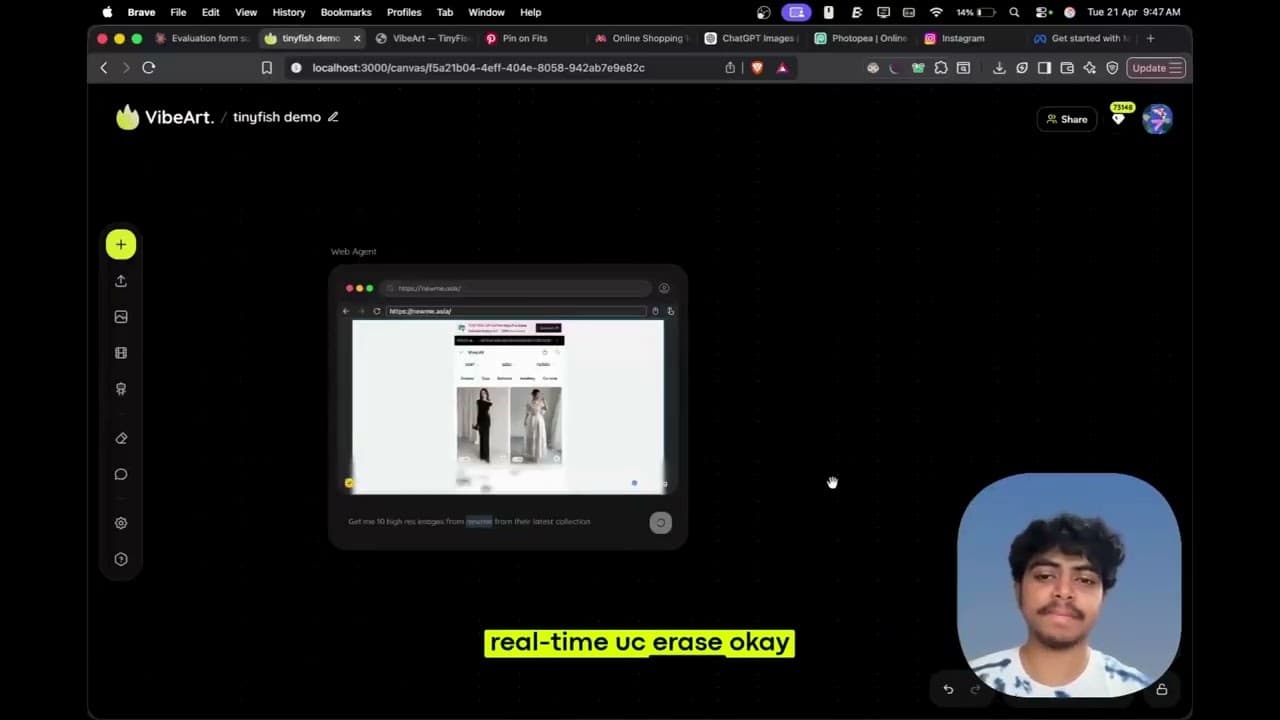
Task: Open Brave Rewards triangle icon
Action: click(782, 68)
